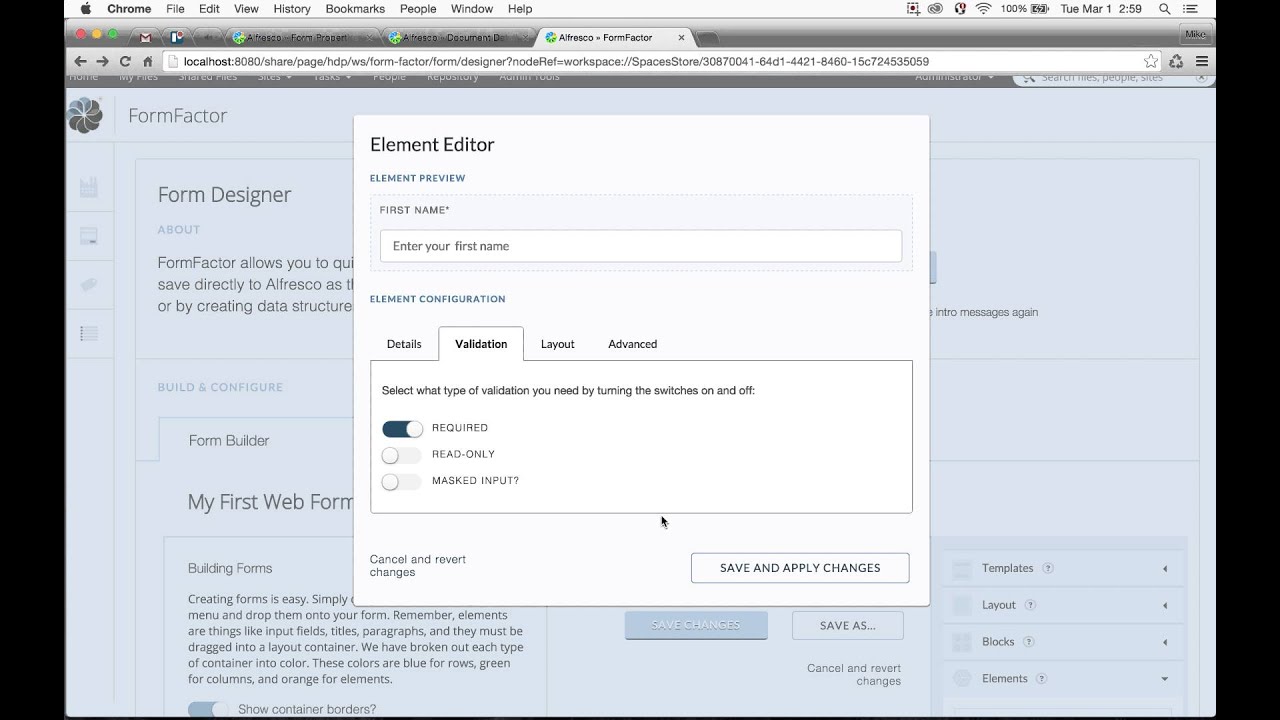Click the first left sidebar chart icon
Image resolution: width=1280 pixels, height=720 pixels.
[89, 187]
